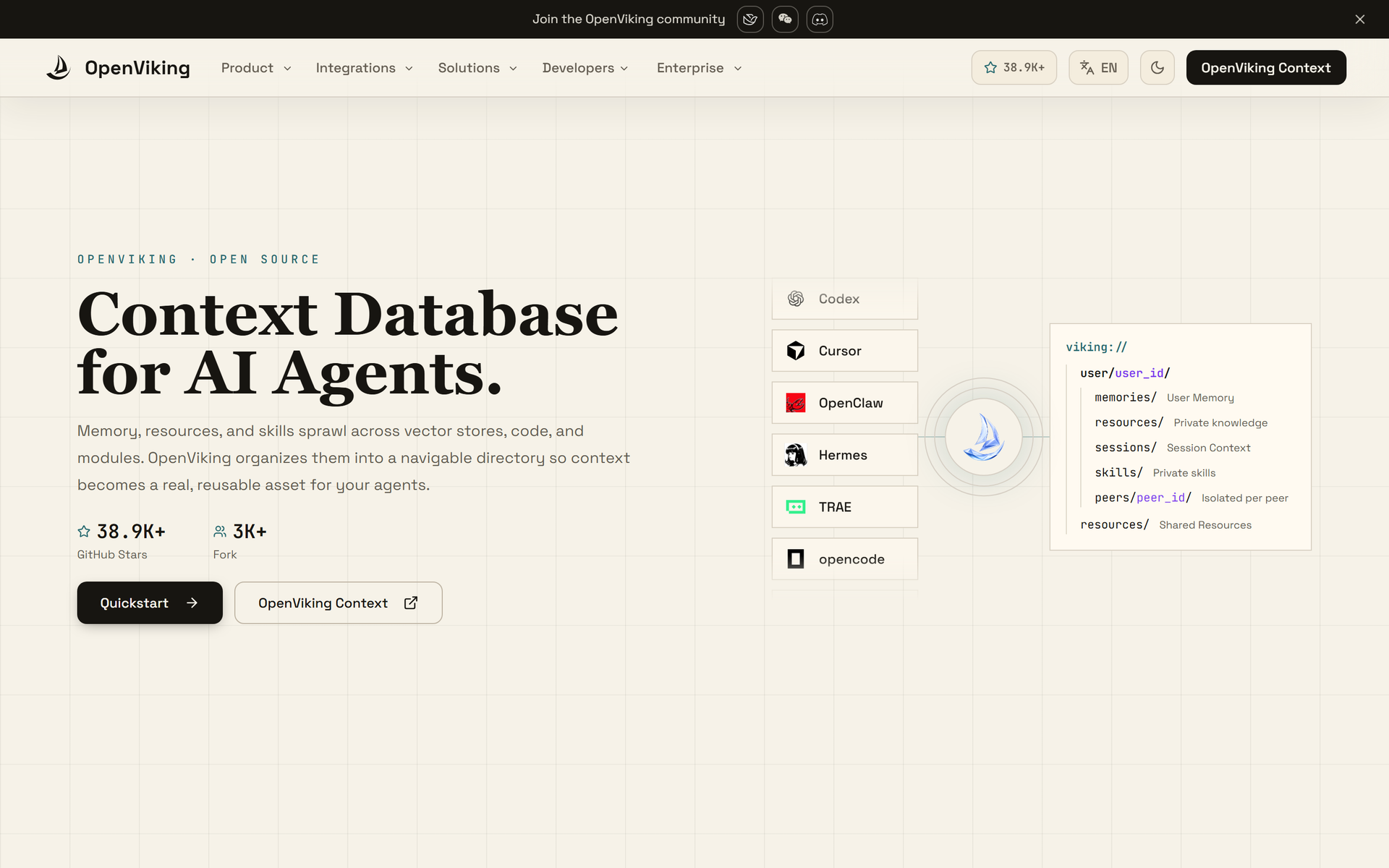Open the WeChat community icon

coord(785,20)
